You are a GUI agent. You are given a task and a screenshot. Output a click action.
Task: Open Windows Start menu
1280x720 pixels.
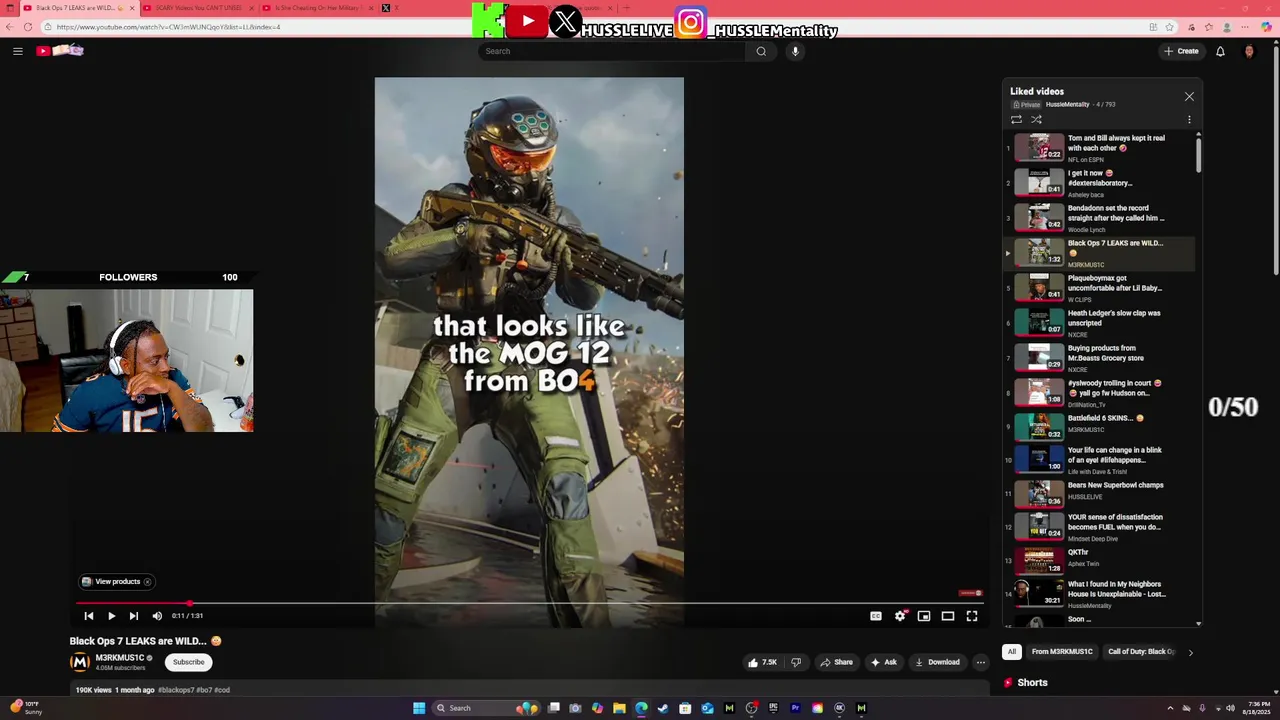tap(419, 708)
